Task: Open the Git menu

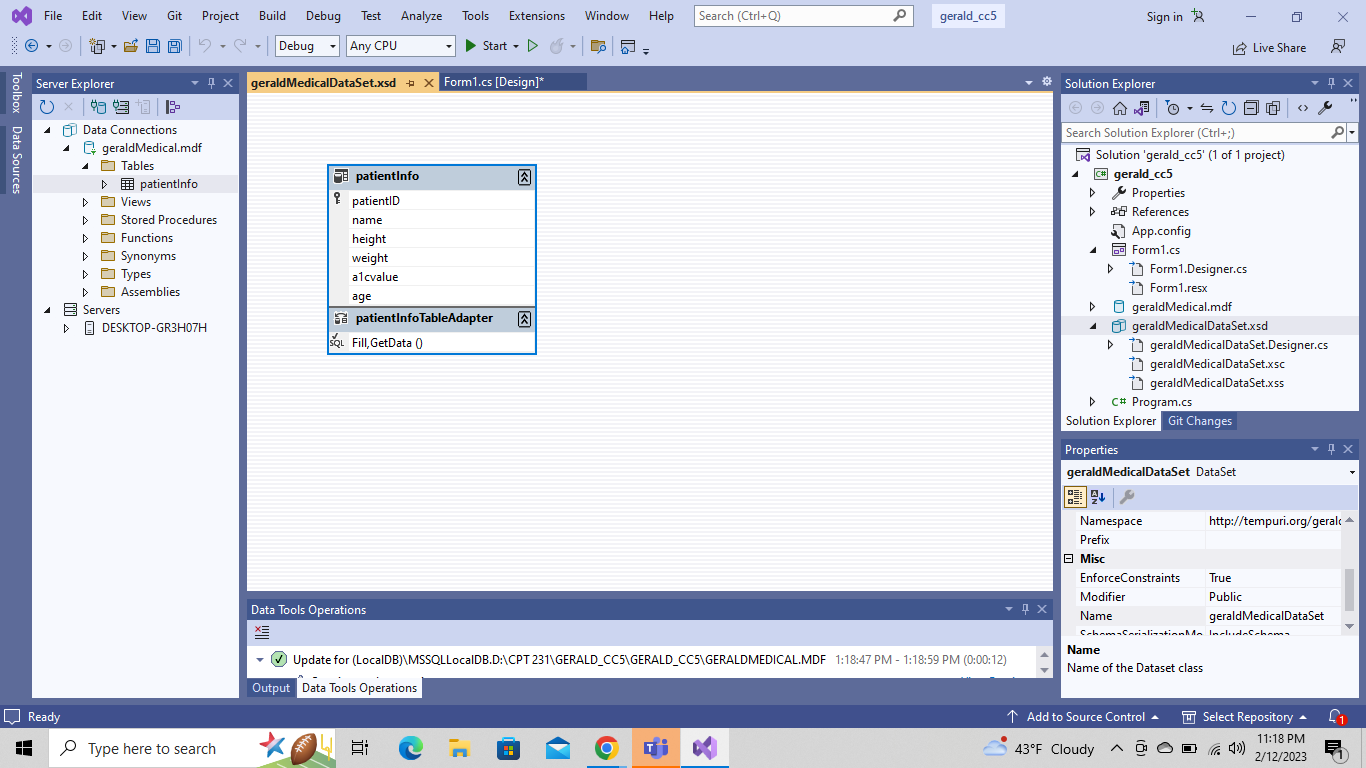Action: [174, 15]
